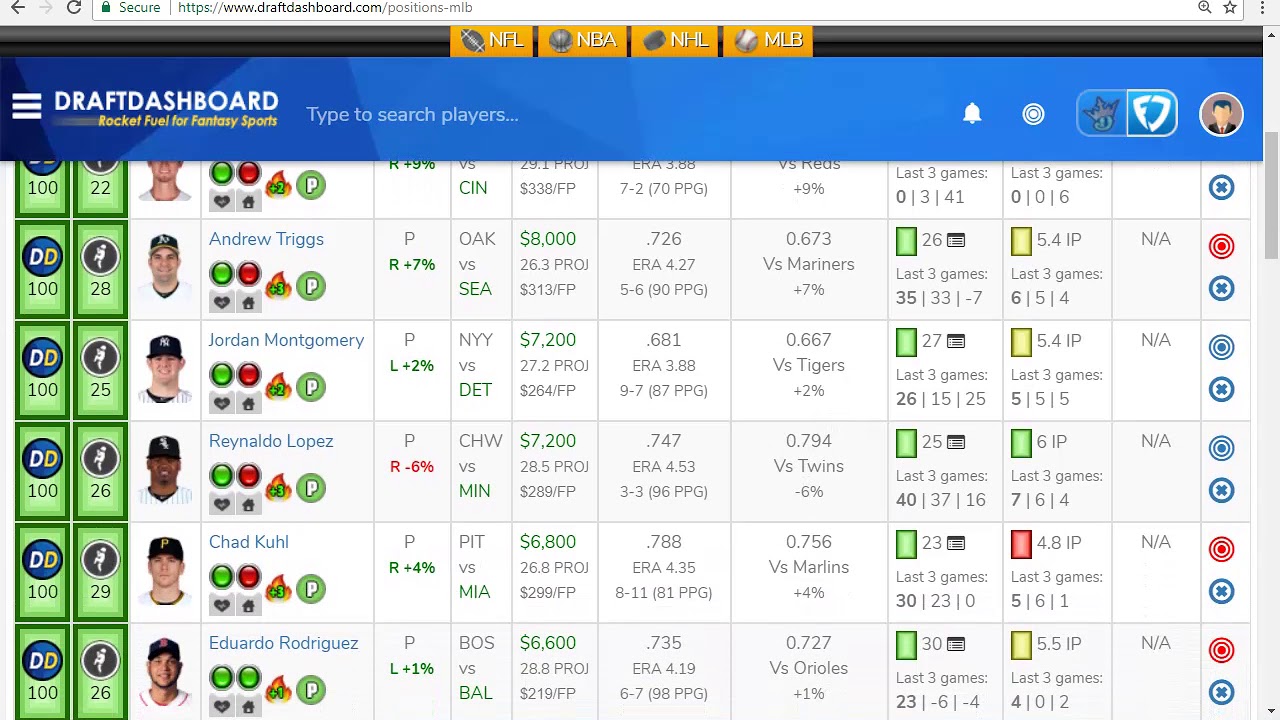The height and width of the screenshot is (720, 1280).
Task: Toggle green light for Reynaldo Lopez
Action: (x=221, y=475)
